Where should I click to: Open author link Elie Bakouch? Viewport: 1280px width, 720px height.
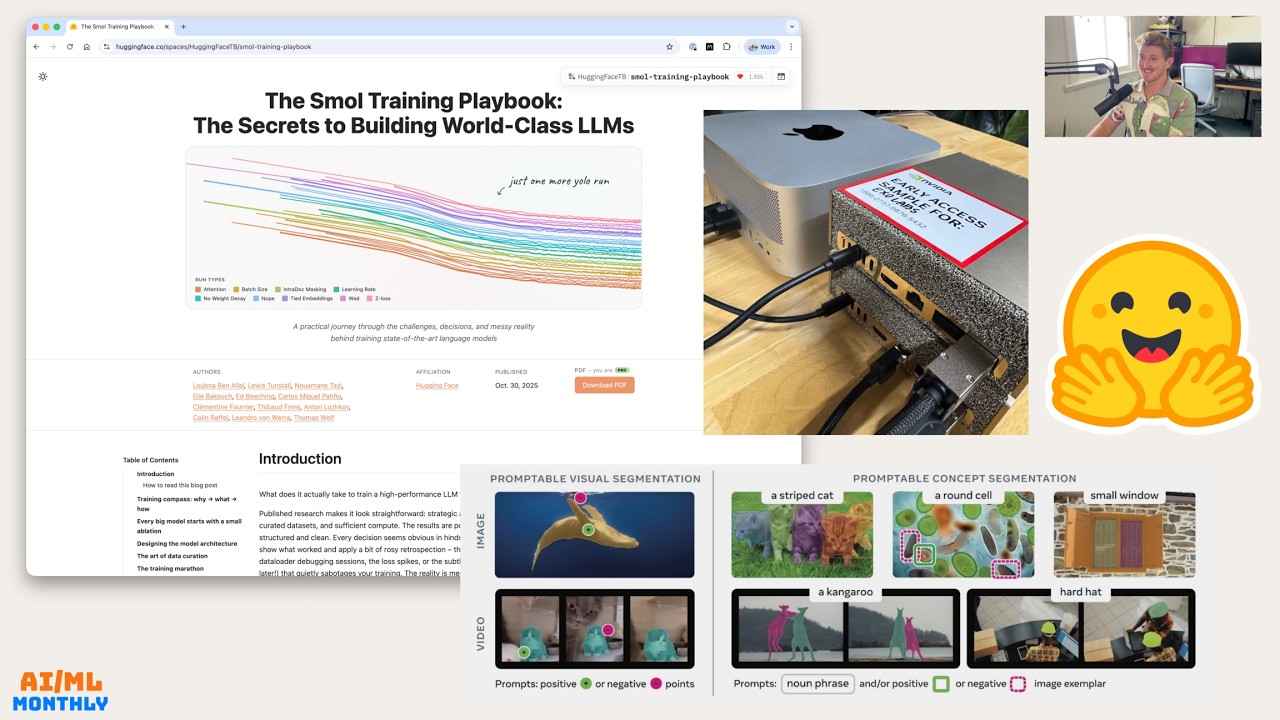(x=212, y=396)
